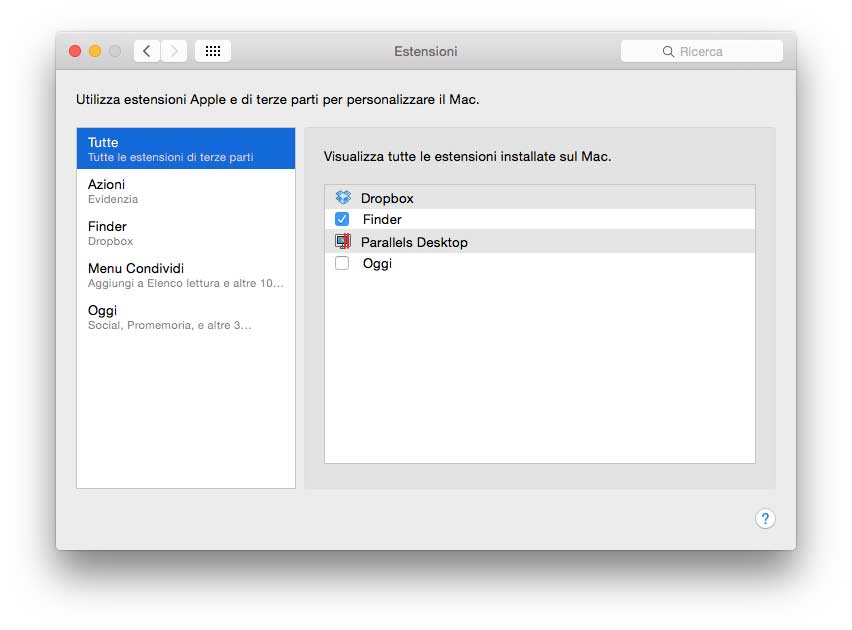Close the Estensioni window with red button
852x630 pixels.
pyautogui.click(x=75, y=51)
